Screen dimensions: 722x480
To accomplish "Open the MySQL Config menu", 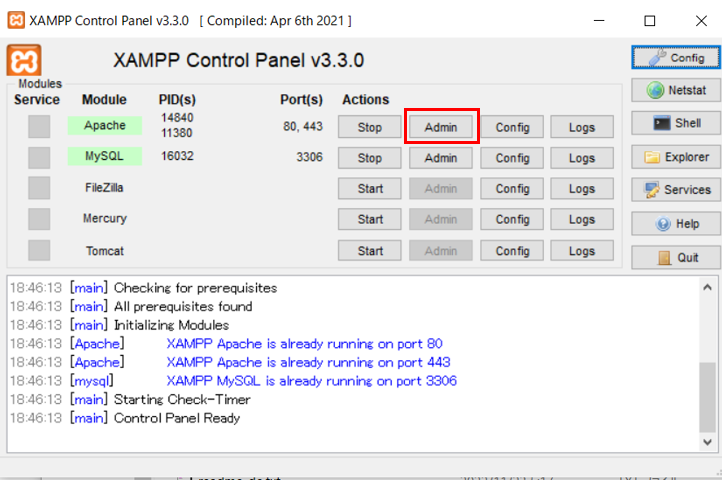I will tap(512, 158).
